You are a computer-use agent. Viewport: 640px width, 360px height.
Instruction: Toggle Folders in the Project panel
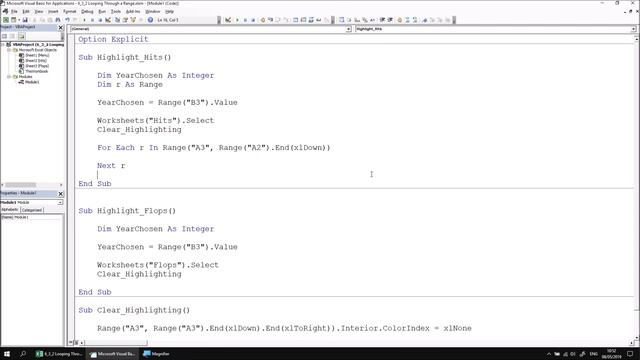click(x=21, y=36)
